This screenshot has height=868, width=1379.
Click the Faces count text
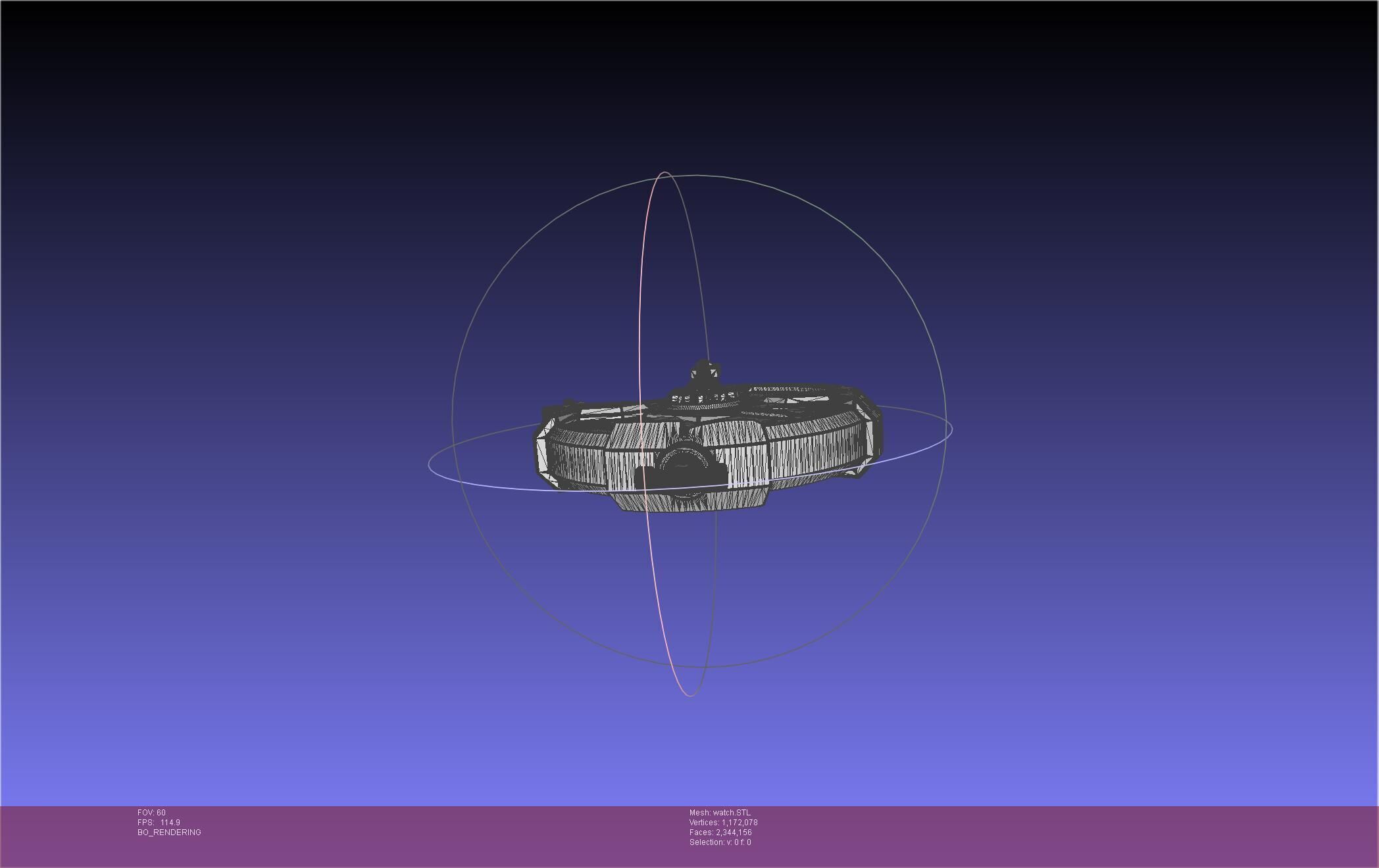[720, 832]
